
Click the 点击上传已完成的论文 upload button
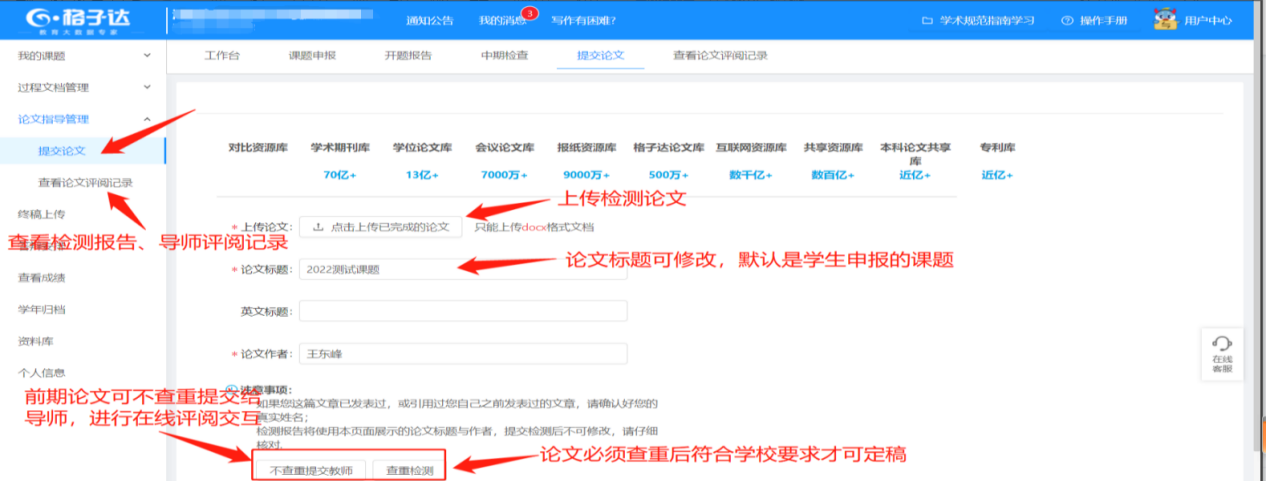point(381,227)
